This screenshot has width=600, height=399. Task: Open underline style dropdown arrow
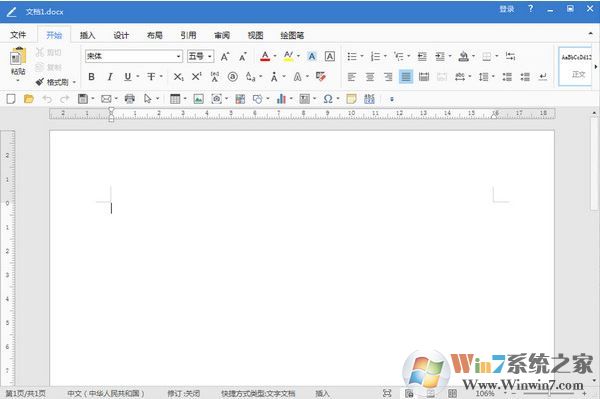pos(138,77)
